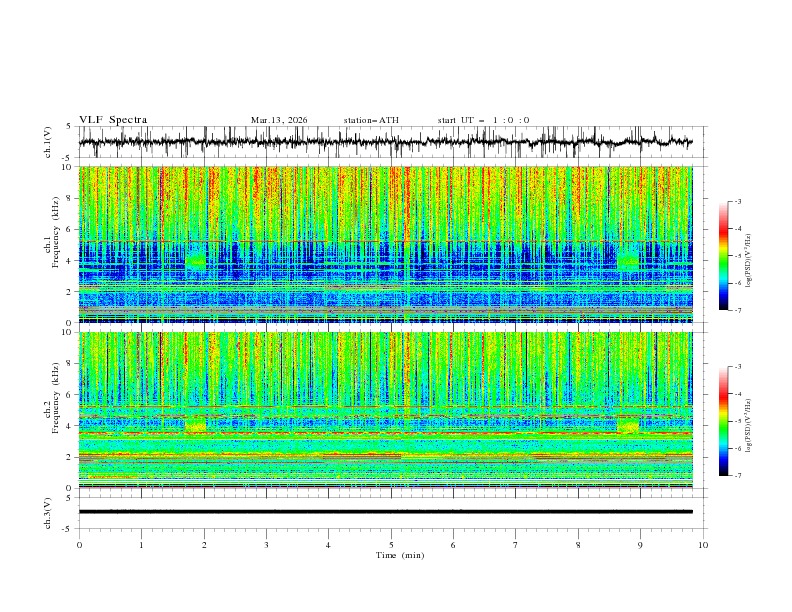
Task: Click the ch.3 flat black waveform band
Action: pyautogui.click(x=385, y=512)
